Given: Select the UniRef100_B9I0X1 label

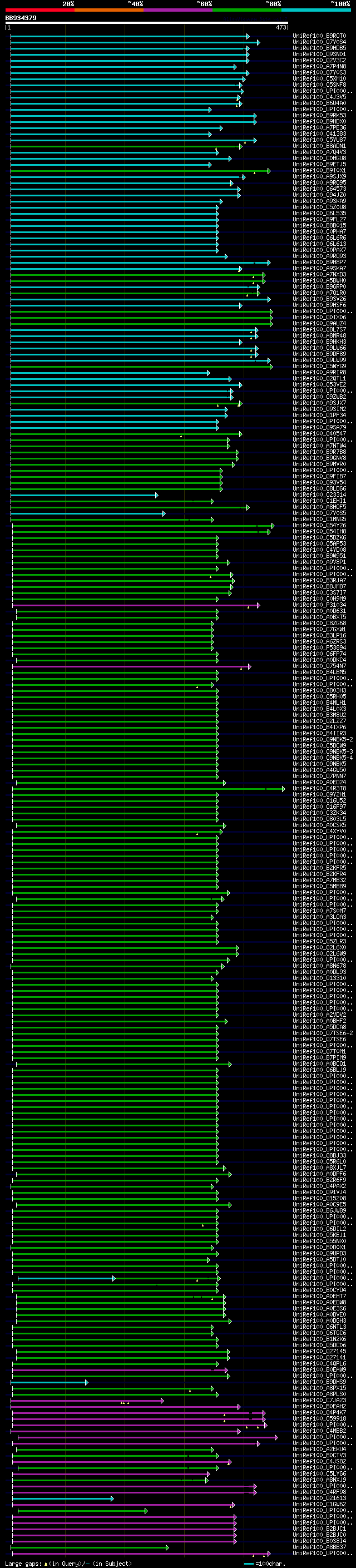Looking at the screenshot, I should [x=319, y=170].
